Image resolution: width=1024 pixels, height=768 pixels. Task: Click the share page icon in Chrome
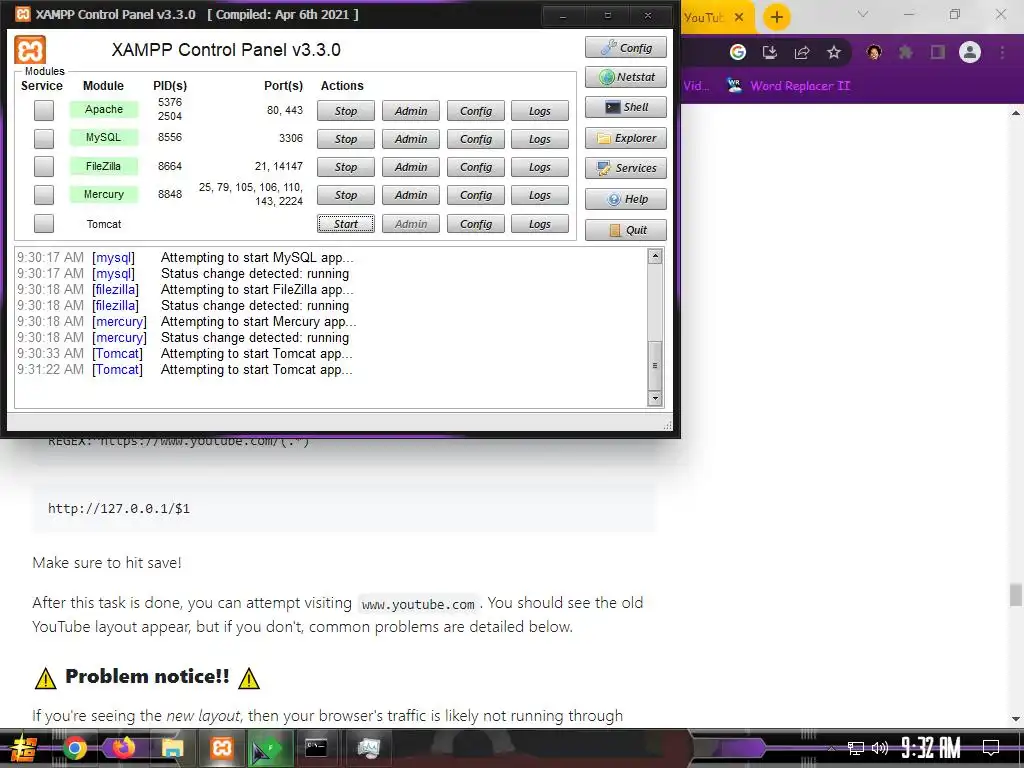click(802, 52)
